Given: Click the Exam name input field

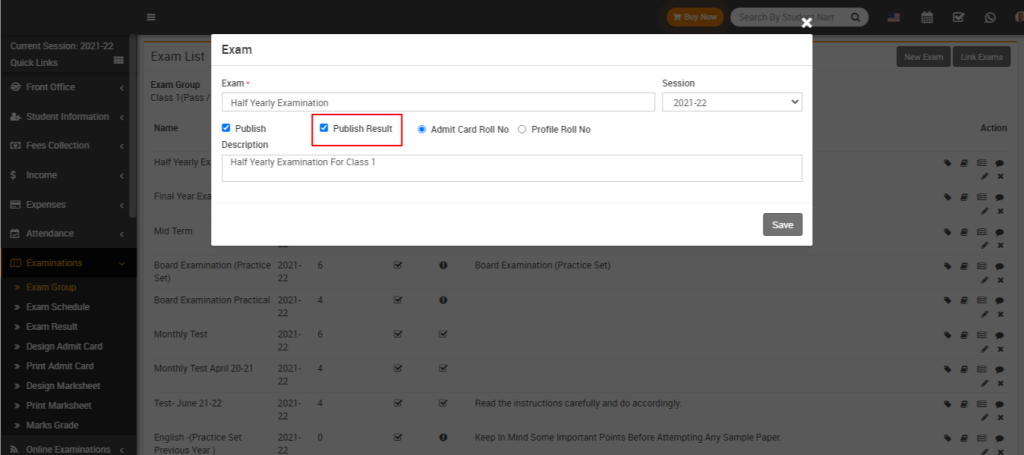Looking at the screenshot, I should click(436, 102).
